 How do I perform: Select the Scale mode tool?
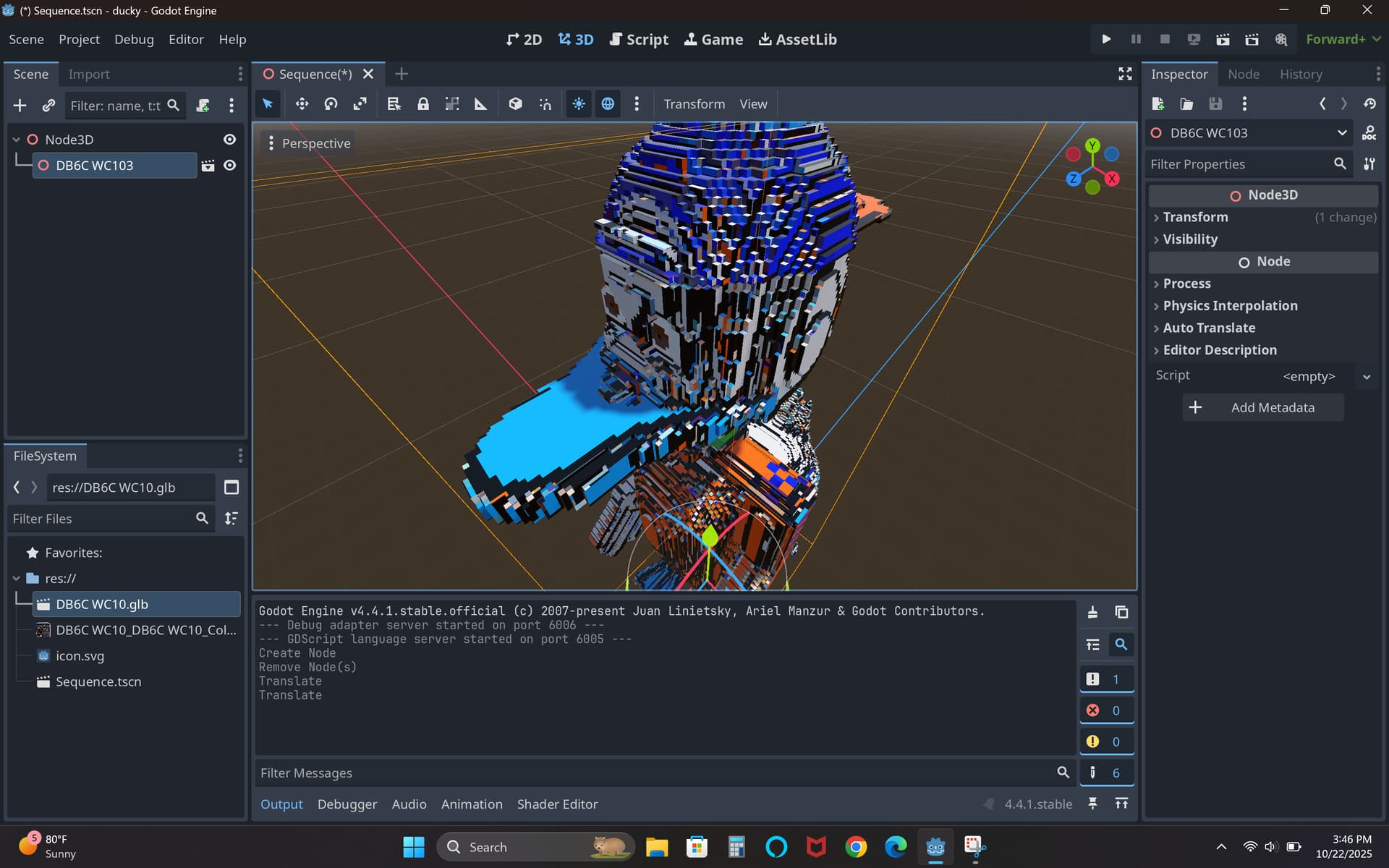coord(360,104)
